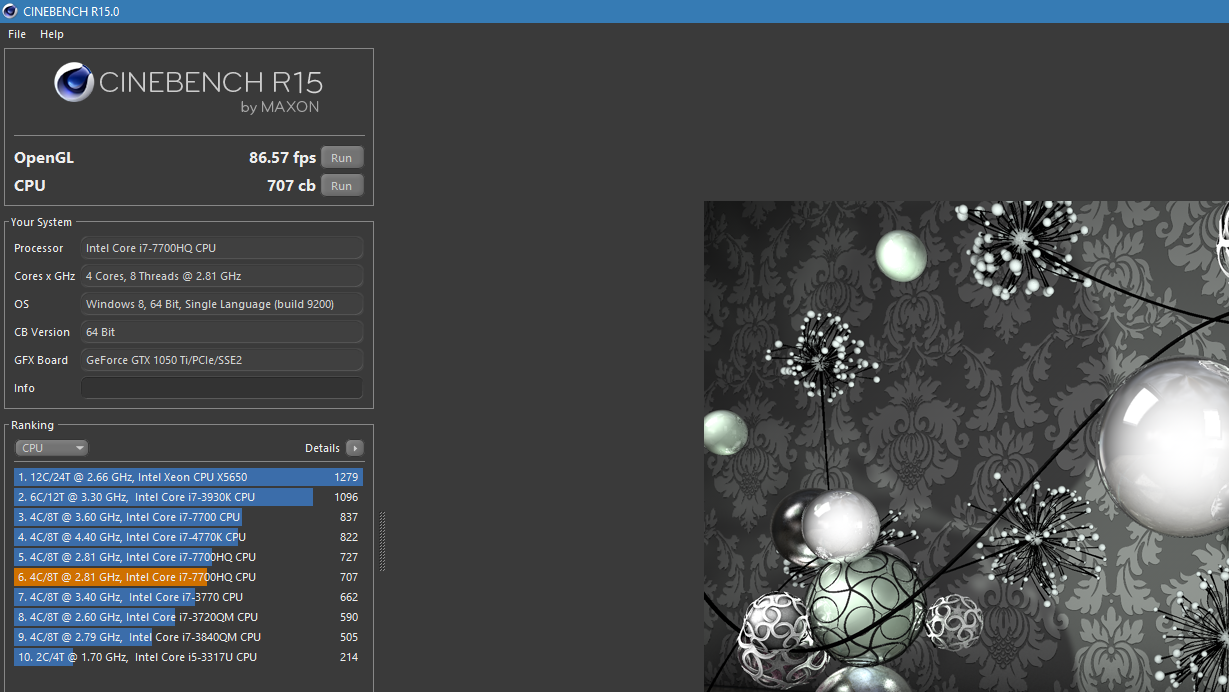
Task: Select the Core i7-3930K ranking entry
Action: coord(188,497)
